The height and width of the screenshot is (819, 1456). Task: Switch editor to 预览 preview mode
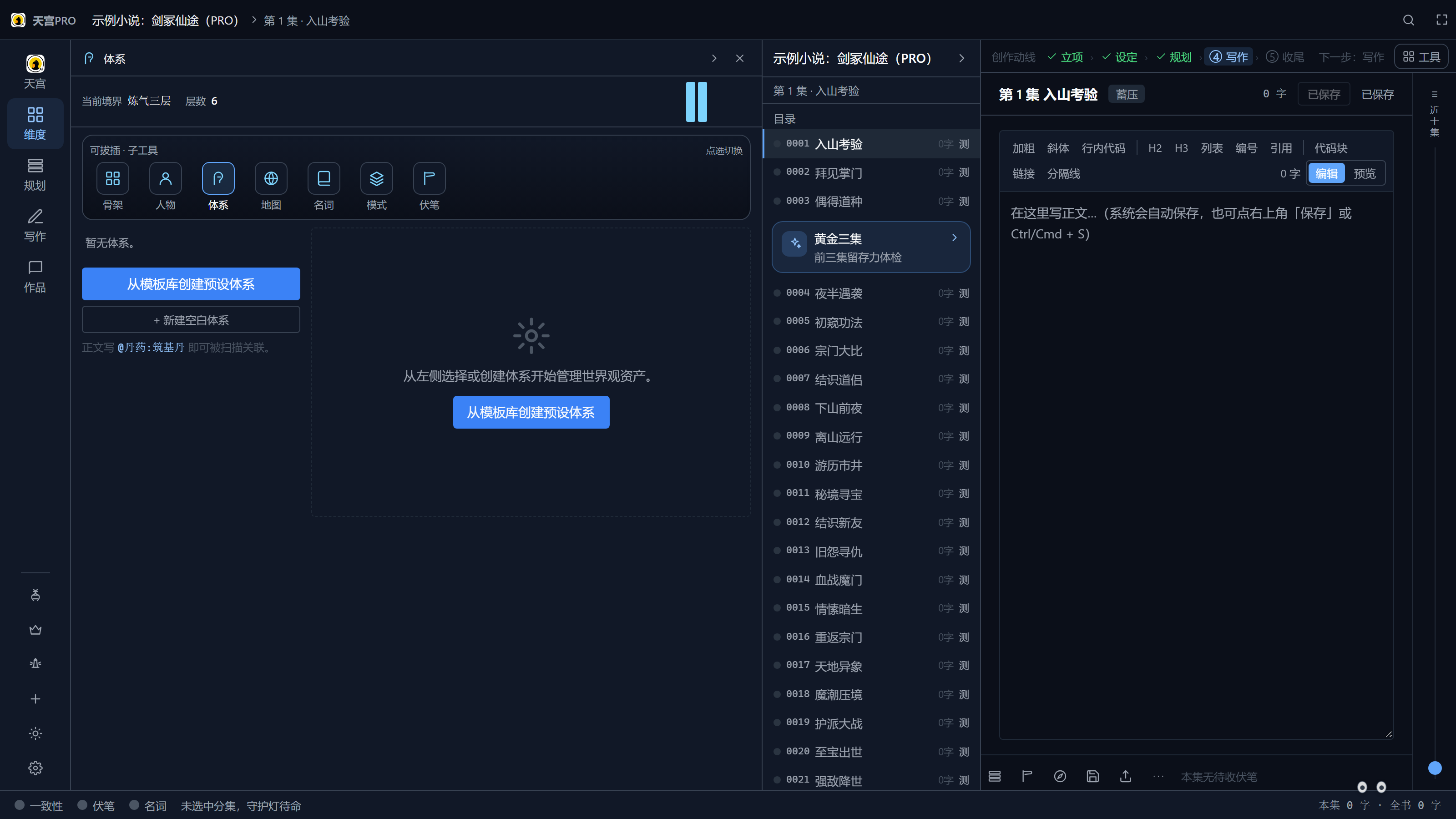pos(1365,173)
